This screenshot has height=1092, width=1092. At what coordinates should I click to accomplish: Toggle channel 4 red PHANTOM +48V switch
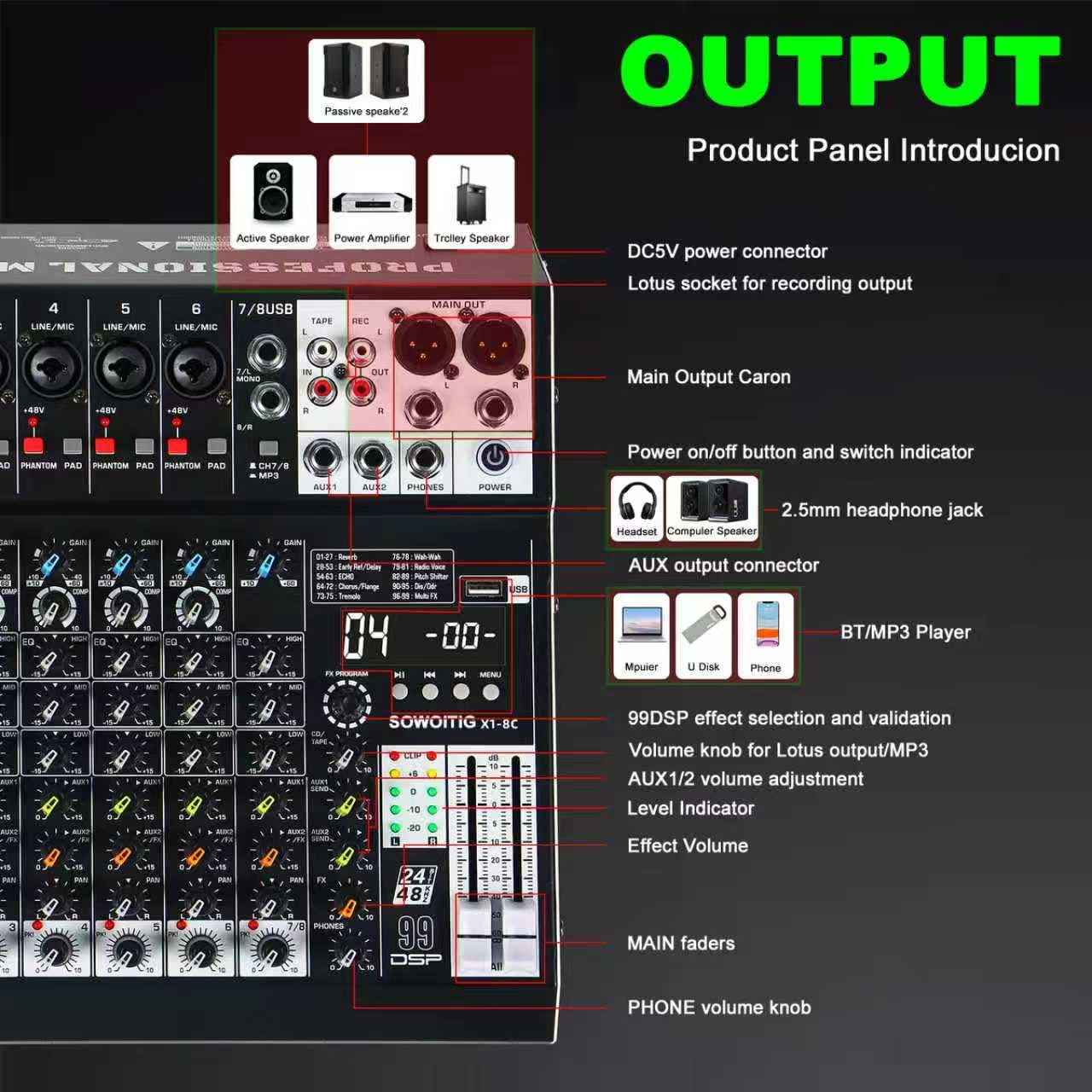coord(33,444)
